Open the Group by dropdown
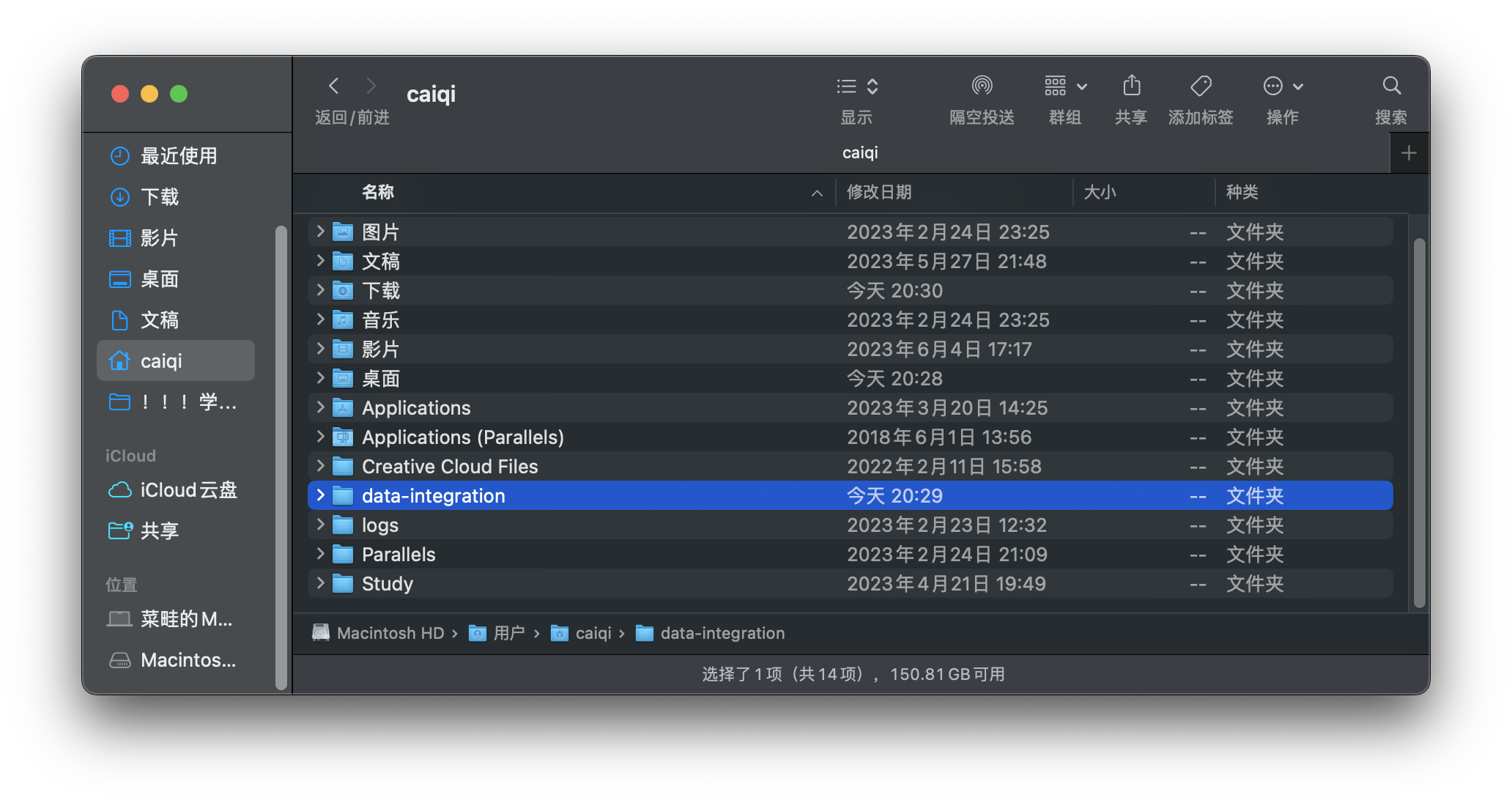The width and height of the screenshot is (1512, 803). 1065,86
